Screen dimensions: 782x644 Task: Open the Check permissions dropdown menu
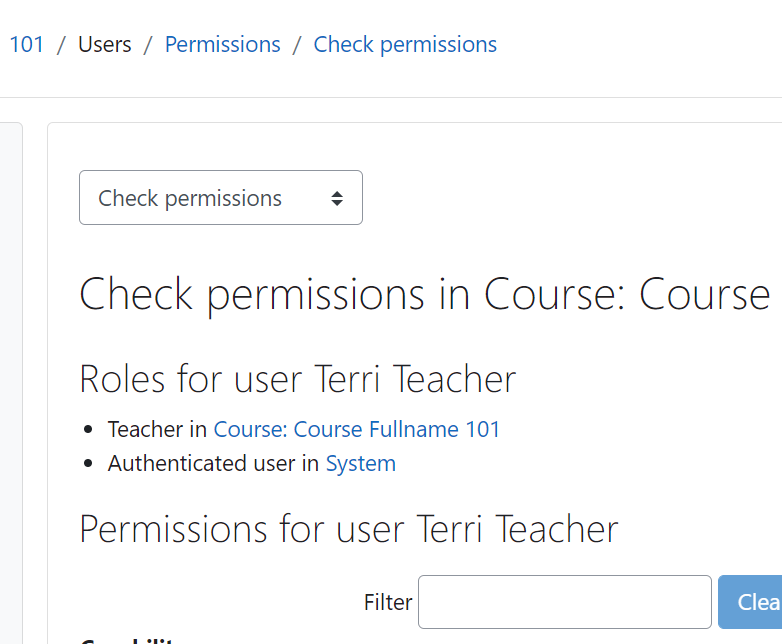(221, 198)
